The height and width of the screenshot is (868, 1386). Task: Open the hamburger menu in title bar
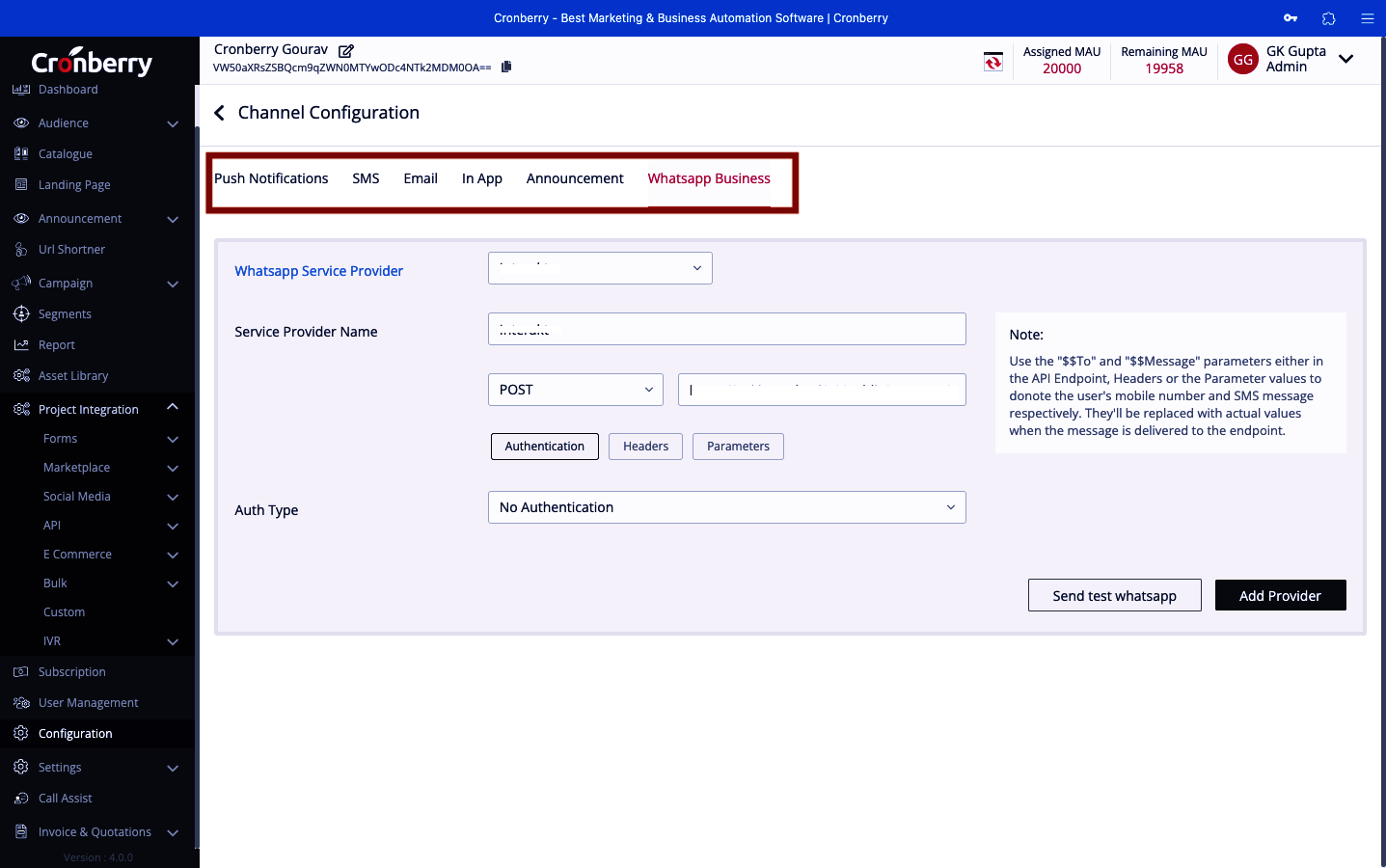(x=1368, y=18)
